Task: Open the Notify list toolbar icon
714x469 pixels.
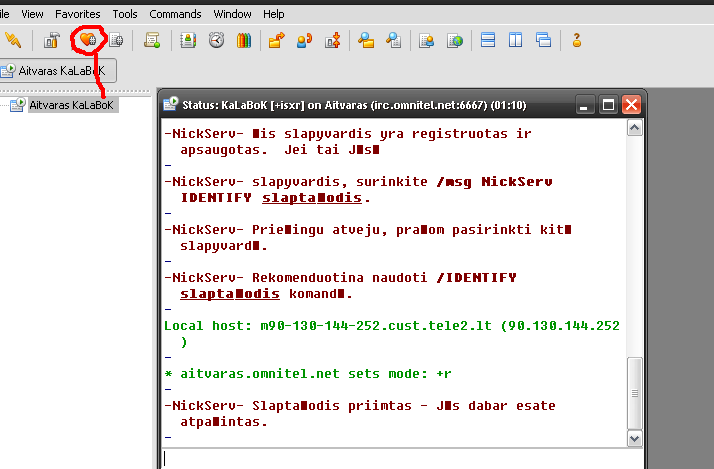Action: coord(427,41)
